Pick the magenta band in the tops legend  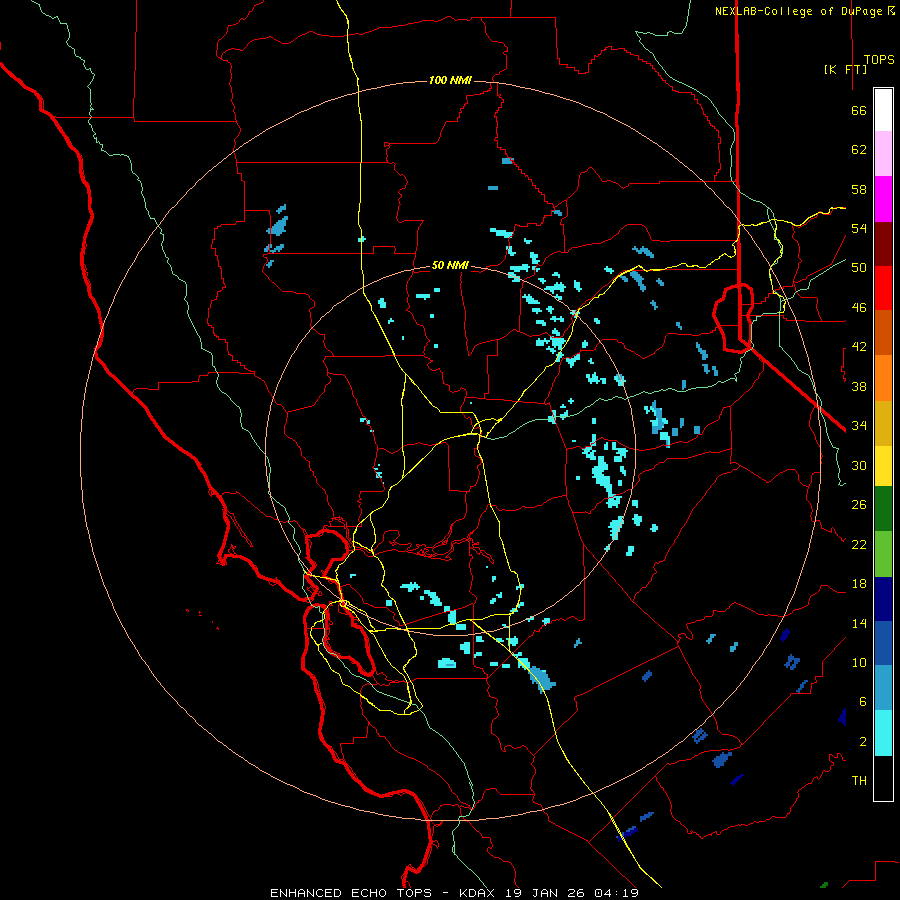883,199
